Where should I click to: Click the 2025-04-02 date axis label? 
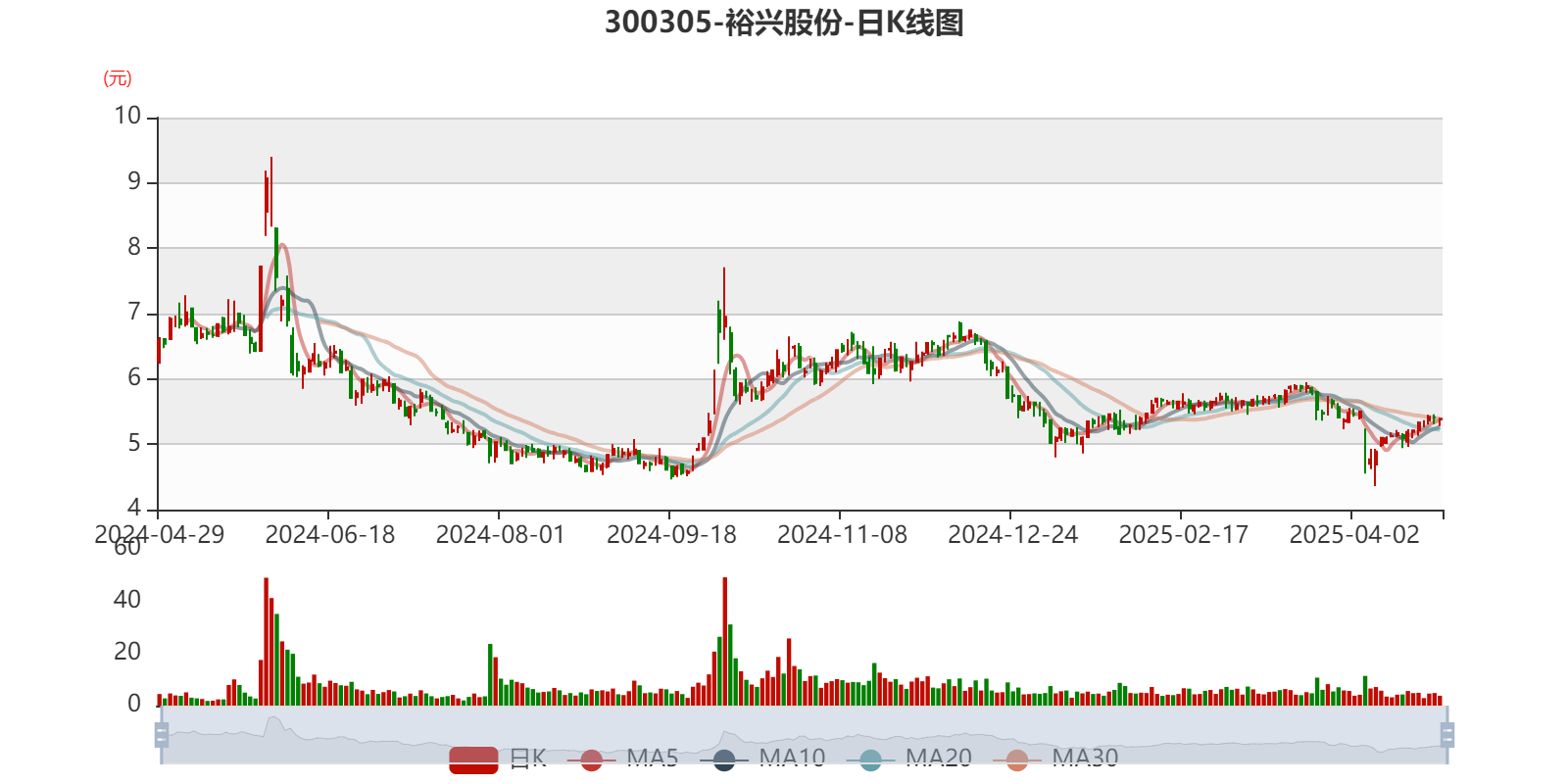click(1354, 535)
